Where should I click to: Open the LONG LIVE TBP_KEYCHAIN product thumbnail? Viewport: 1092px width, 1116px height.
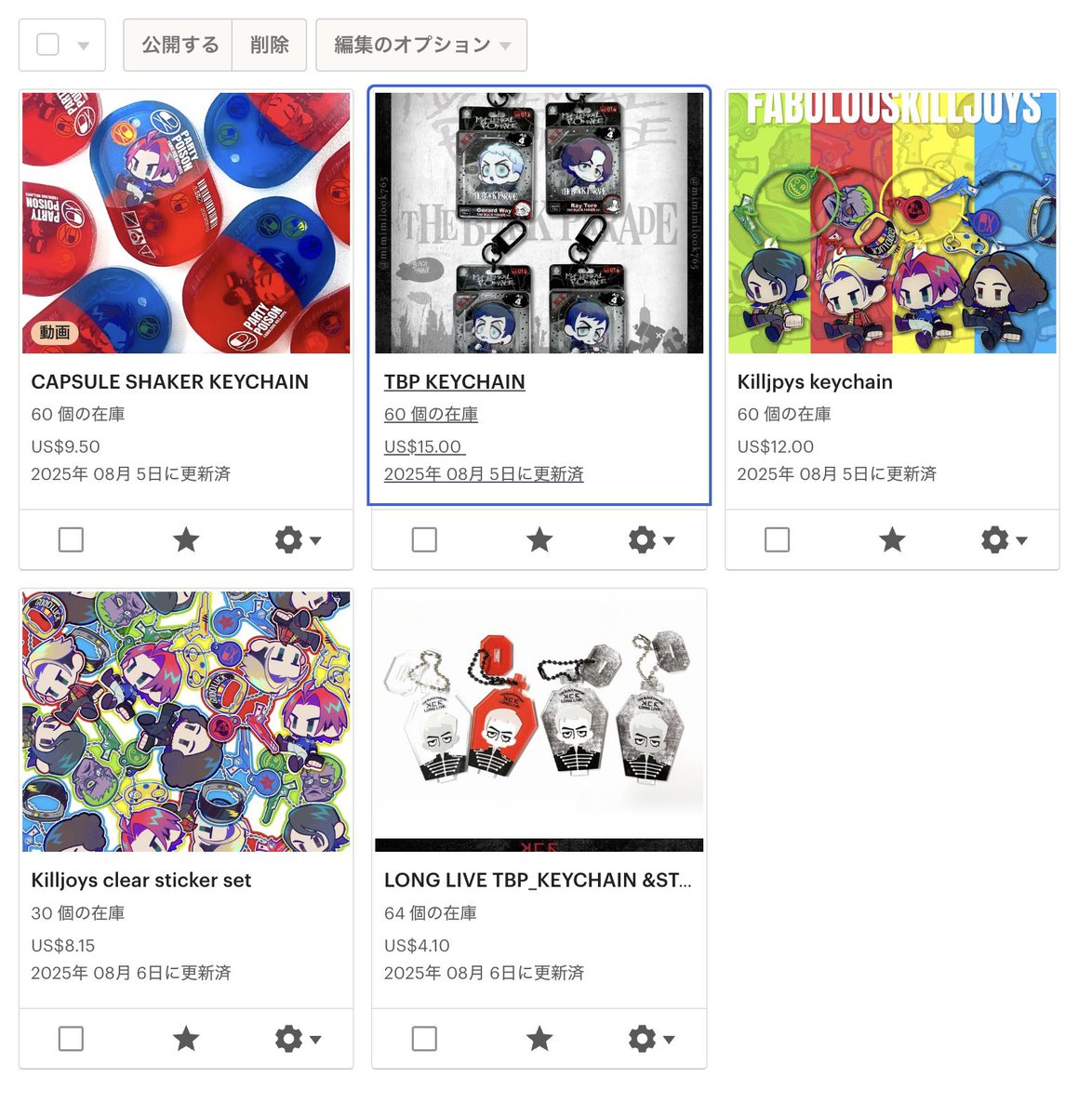[539, 722]
